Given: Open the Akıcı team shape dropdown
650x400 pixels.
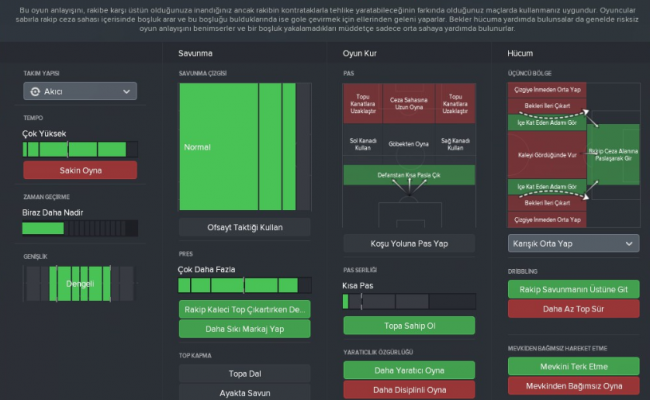Looking at the screenshot, I should 80,91.
